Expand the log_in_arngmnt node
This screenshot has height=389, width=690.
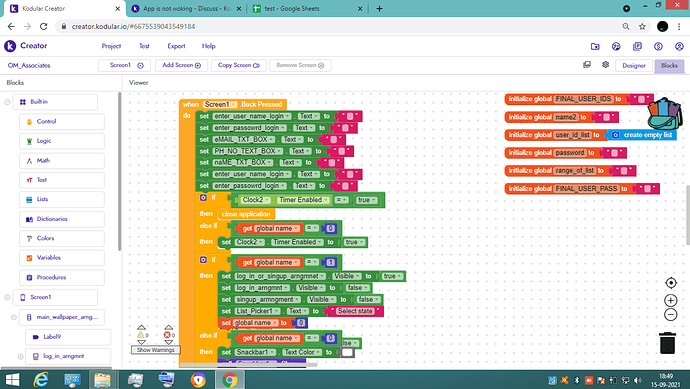(20, 357)
